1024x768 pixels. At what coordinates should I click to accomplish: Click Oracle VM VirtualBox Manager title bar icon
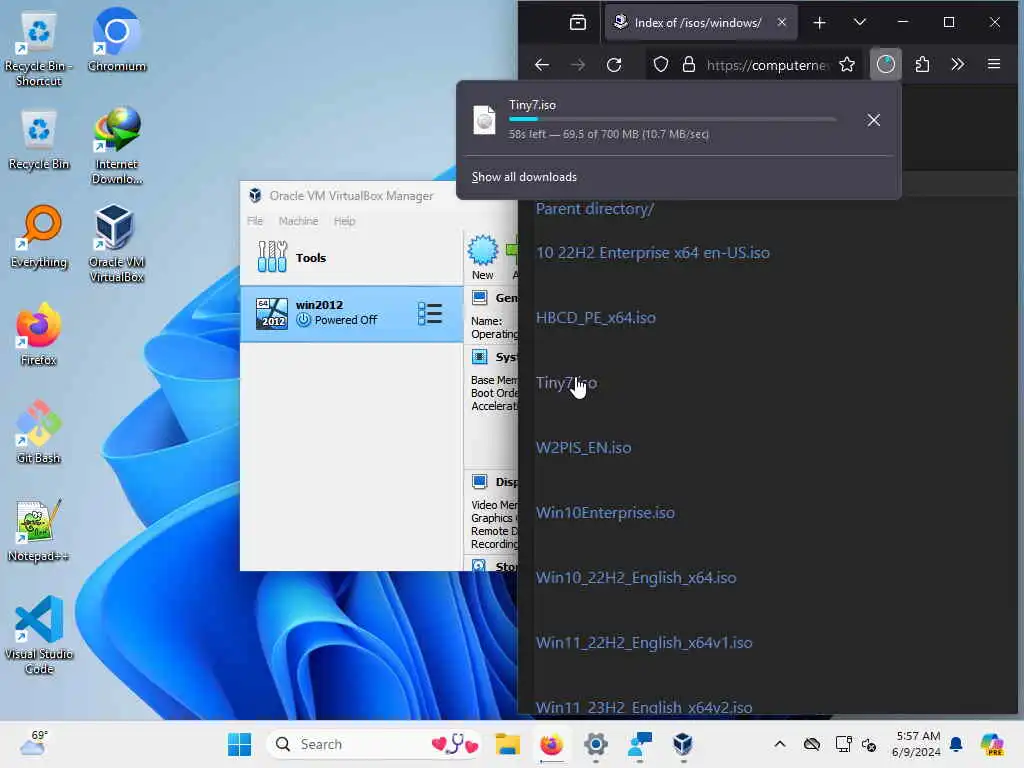coord(255,195)
